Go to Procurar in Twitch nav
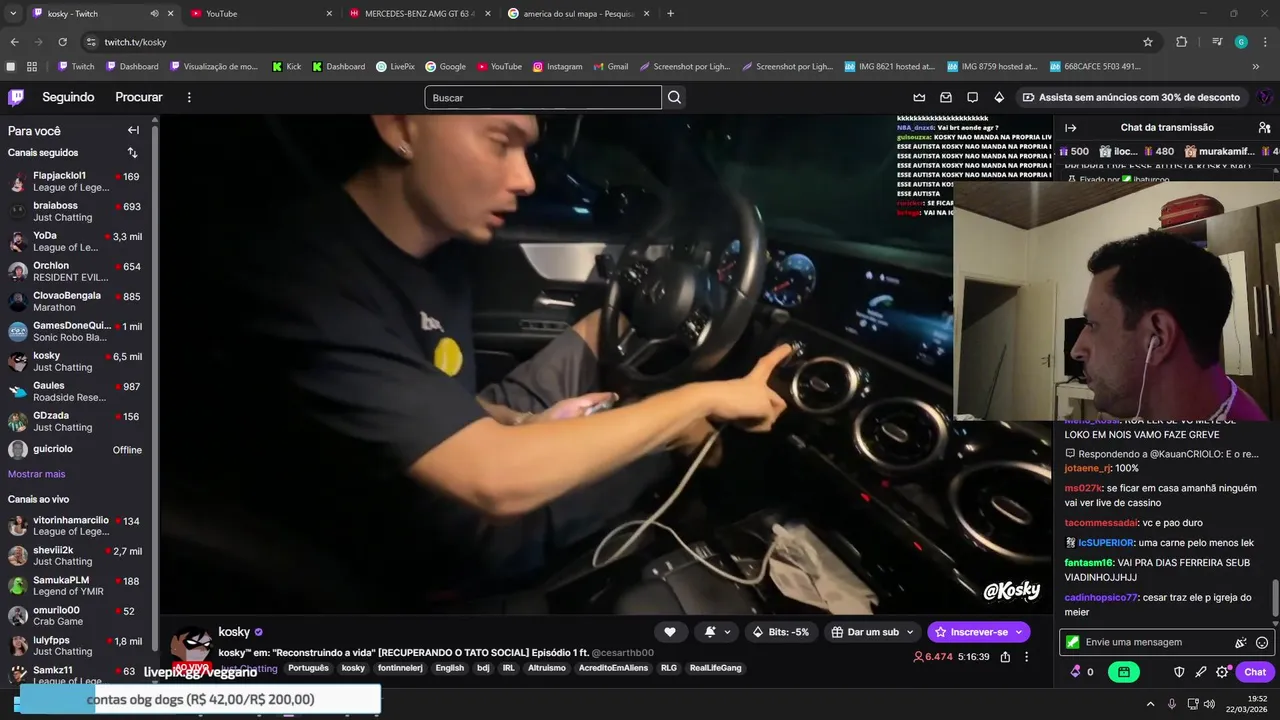The height and width of the screenshot is (720, 1280). (139, 97)
